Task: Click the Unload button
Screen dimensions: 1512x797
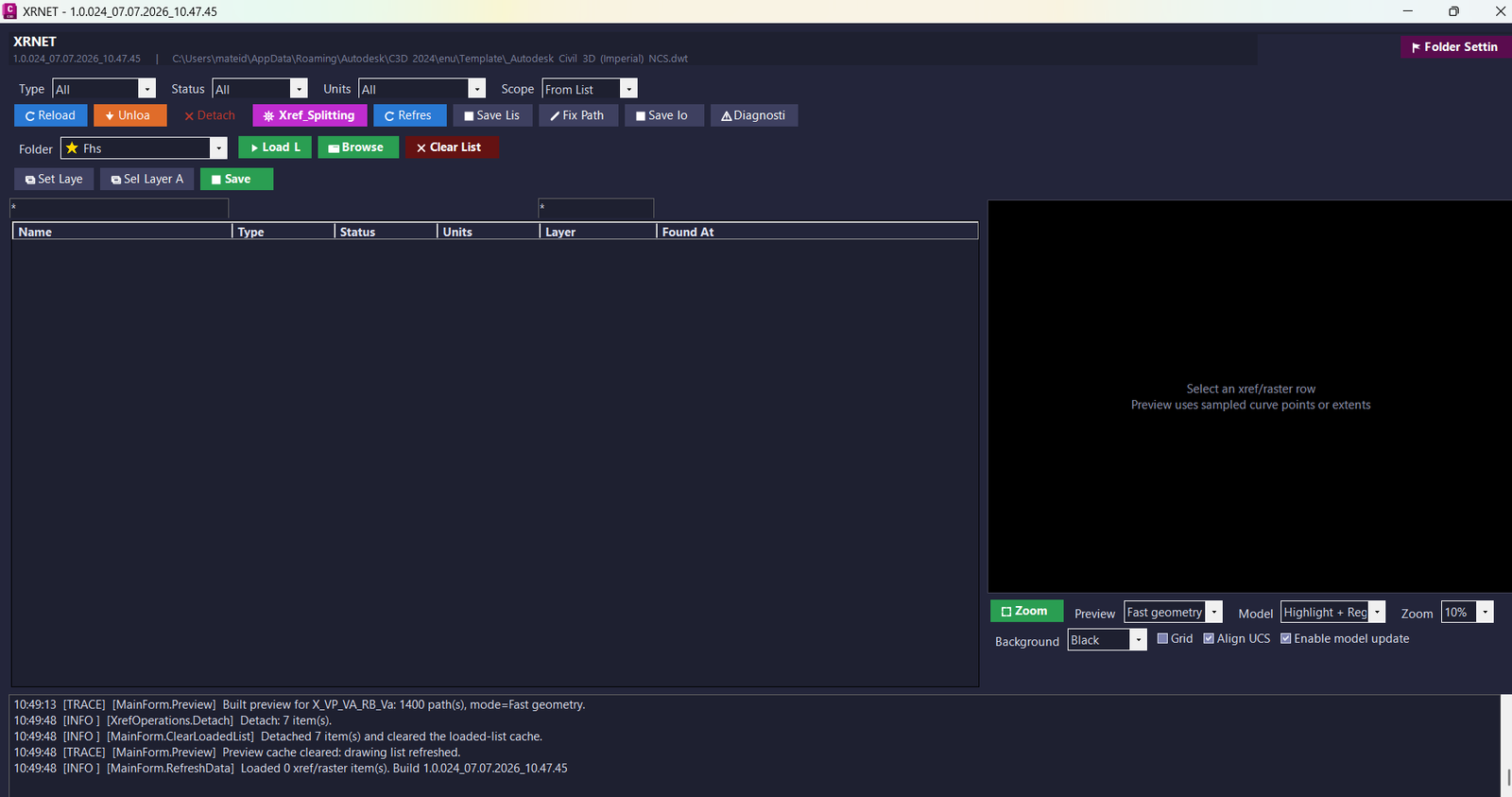Action: click(x=129, y=115)
